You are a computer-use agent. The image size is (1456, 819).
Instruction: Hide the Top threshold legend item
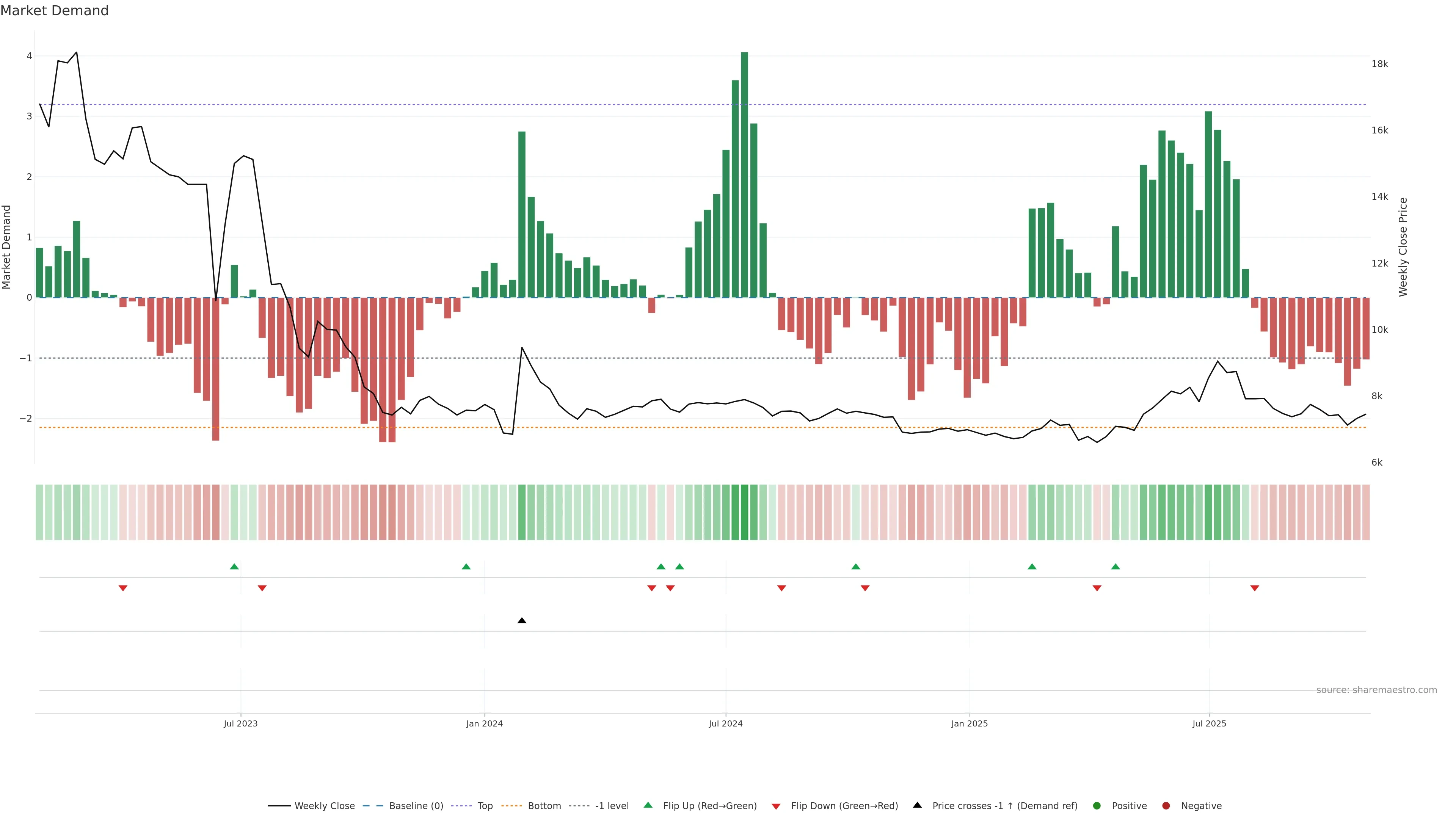[x=485, y=806]
